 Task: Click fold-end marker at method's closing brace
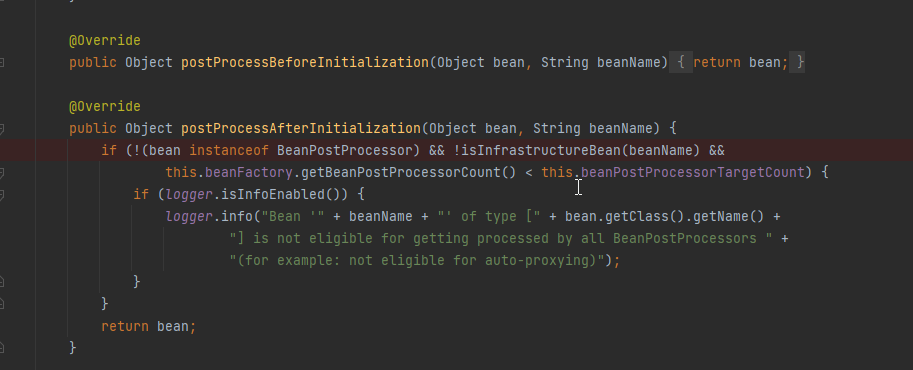[2, 348]
